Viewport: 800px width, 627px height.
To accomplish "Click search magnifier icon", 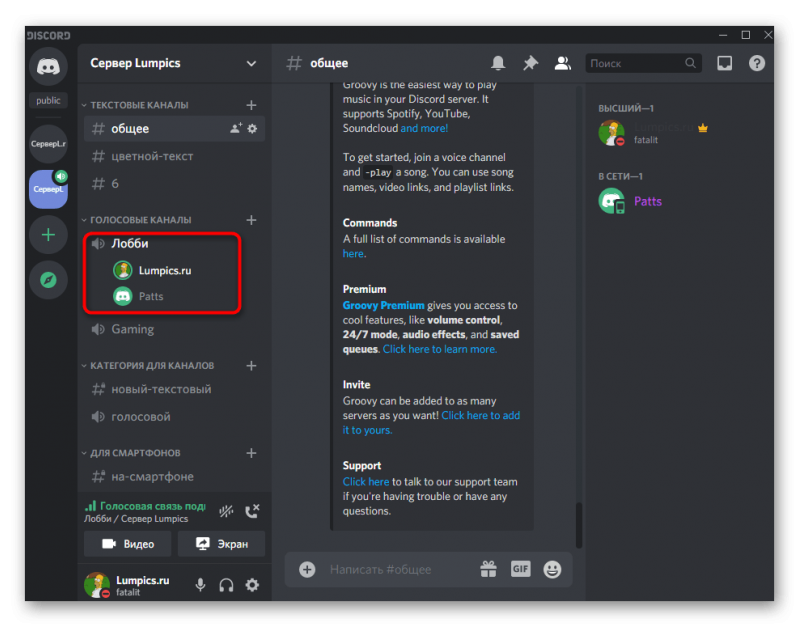I will pyautogui.click(x=690, y=63).
